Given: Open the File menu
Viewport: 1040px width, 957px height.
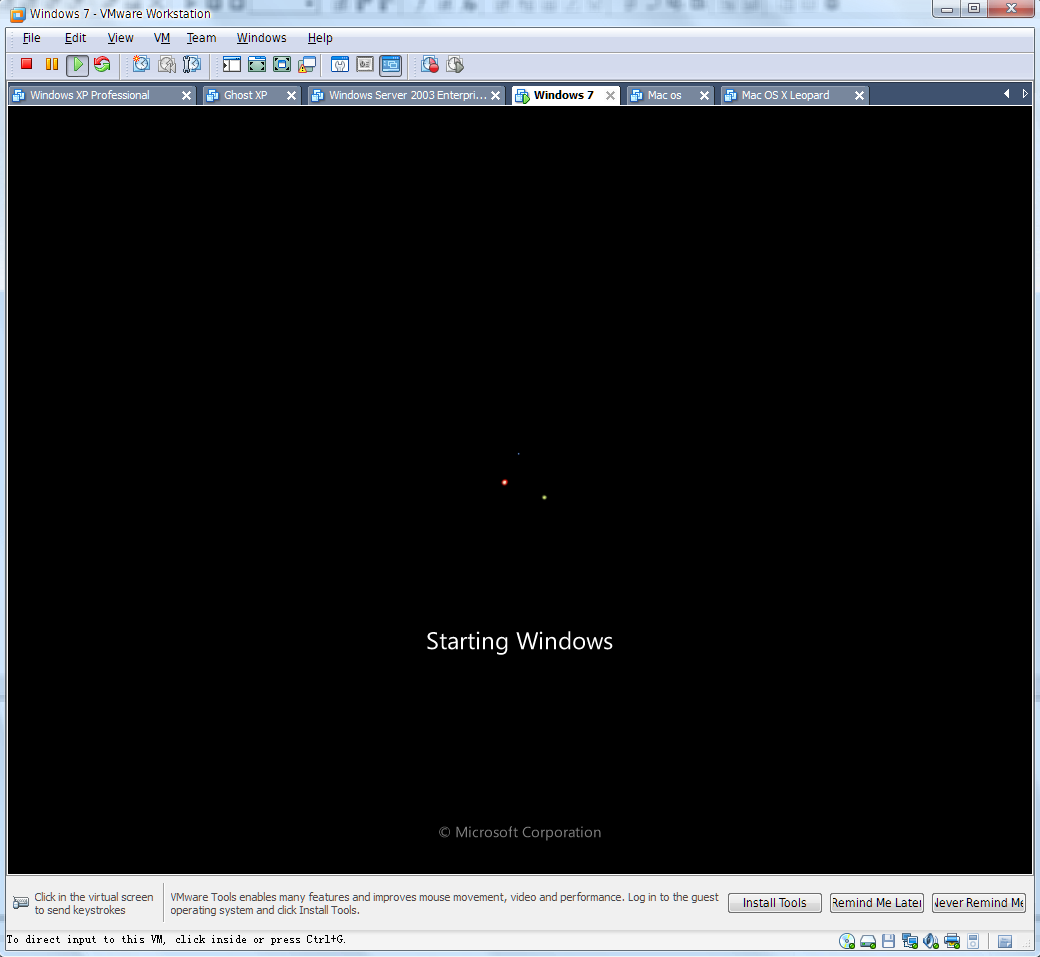Looking at the screenshot, I should (31, 38).
